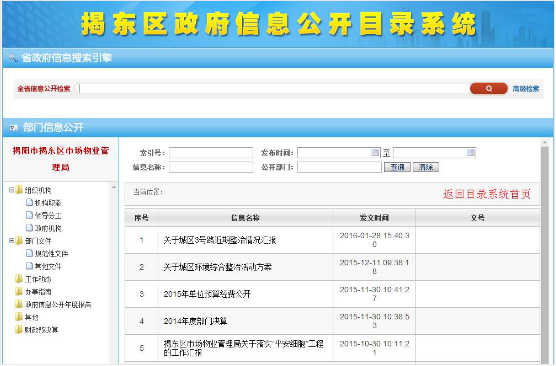556x366 pixels.
Task: Open 关于城区环境综合整治活动方案
Action: click(217, 267)
